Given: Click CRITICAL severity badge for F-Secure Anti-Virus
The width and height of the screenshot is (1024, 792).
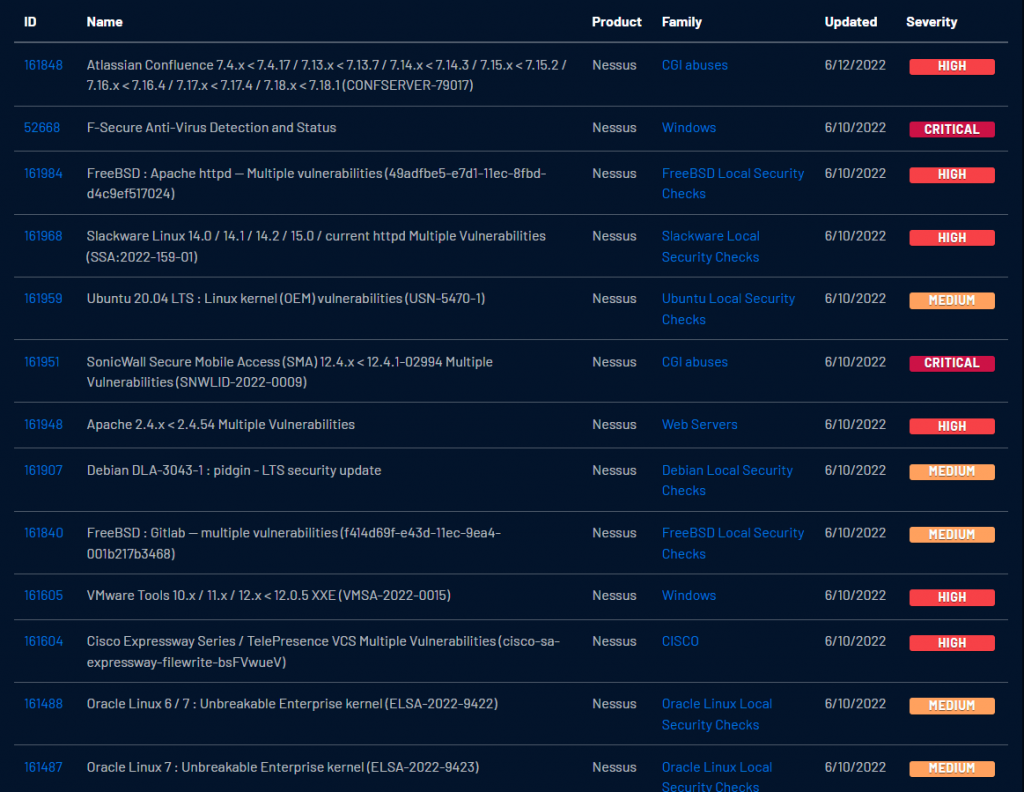Looking at the screenshot, I should 952,129.
